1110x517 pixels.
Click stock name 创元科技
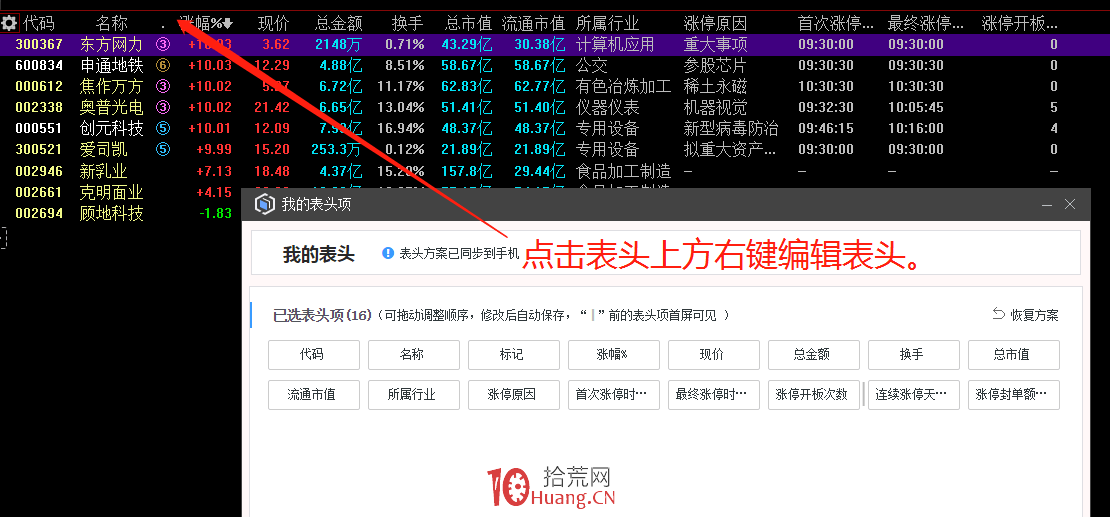[111, 129]
